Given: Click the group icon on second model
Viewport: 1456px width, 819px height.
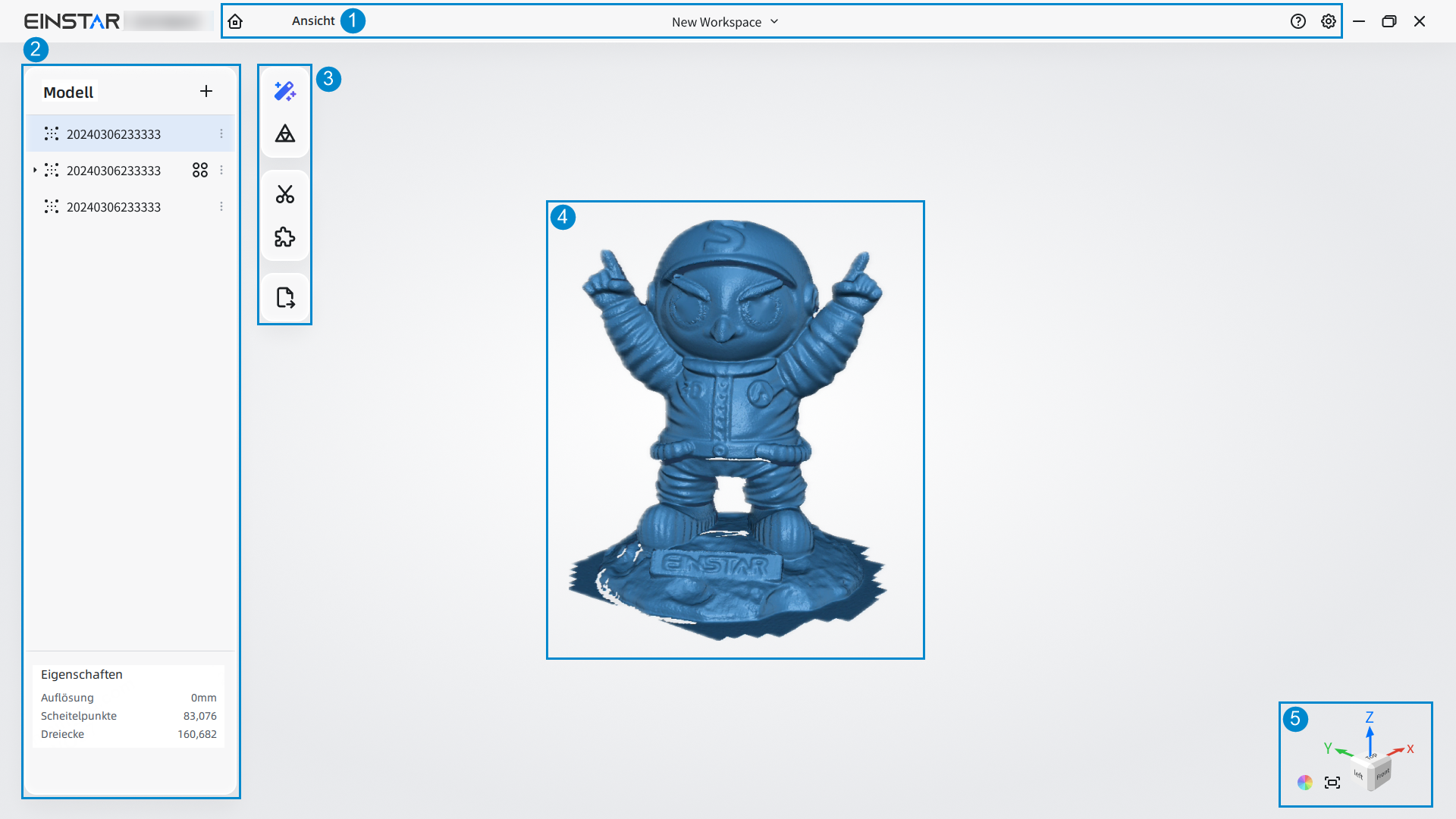Looking at the screenshot, I should click(x=200, y=171).
